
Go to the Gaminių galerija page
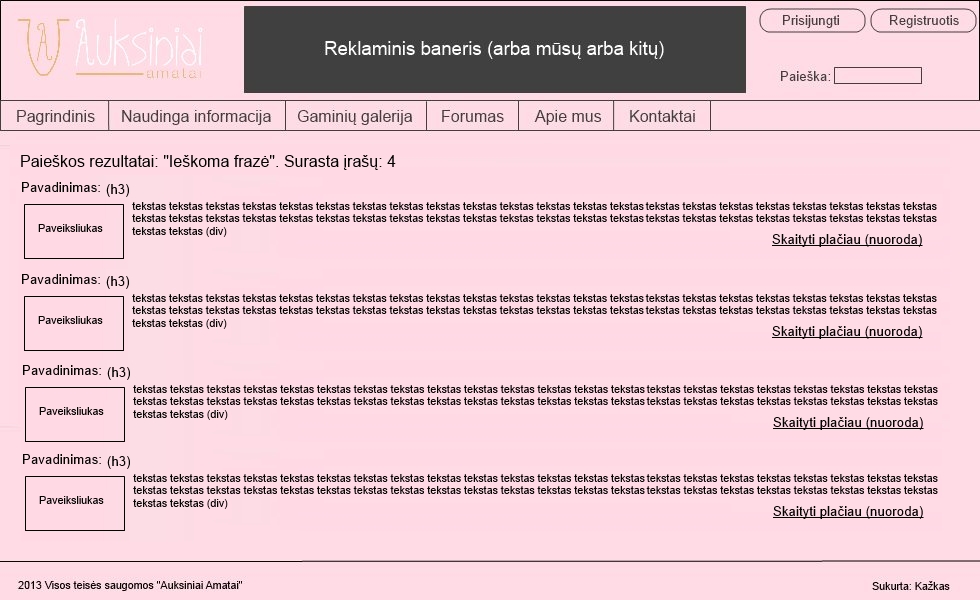click(355, 116)
